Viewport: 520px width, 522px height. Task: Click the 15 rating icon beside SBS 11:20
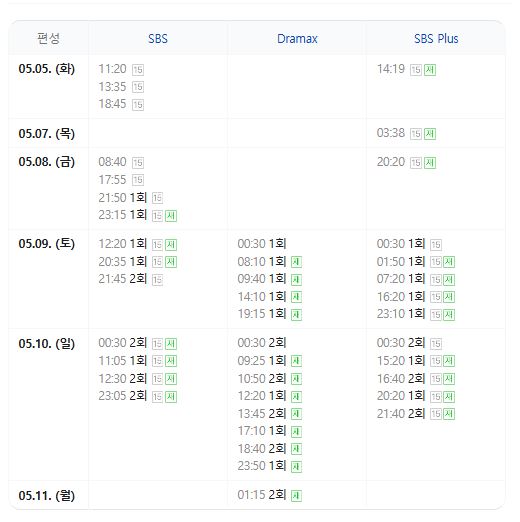click(x=138, y=70)
